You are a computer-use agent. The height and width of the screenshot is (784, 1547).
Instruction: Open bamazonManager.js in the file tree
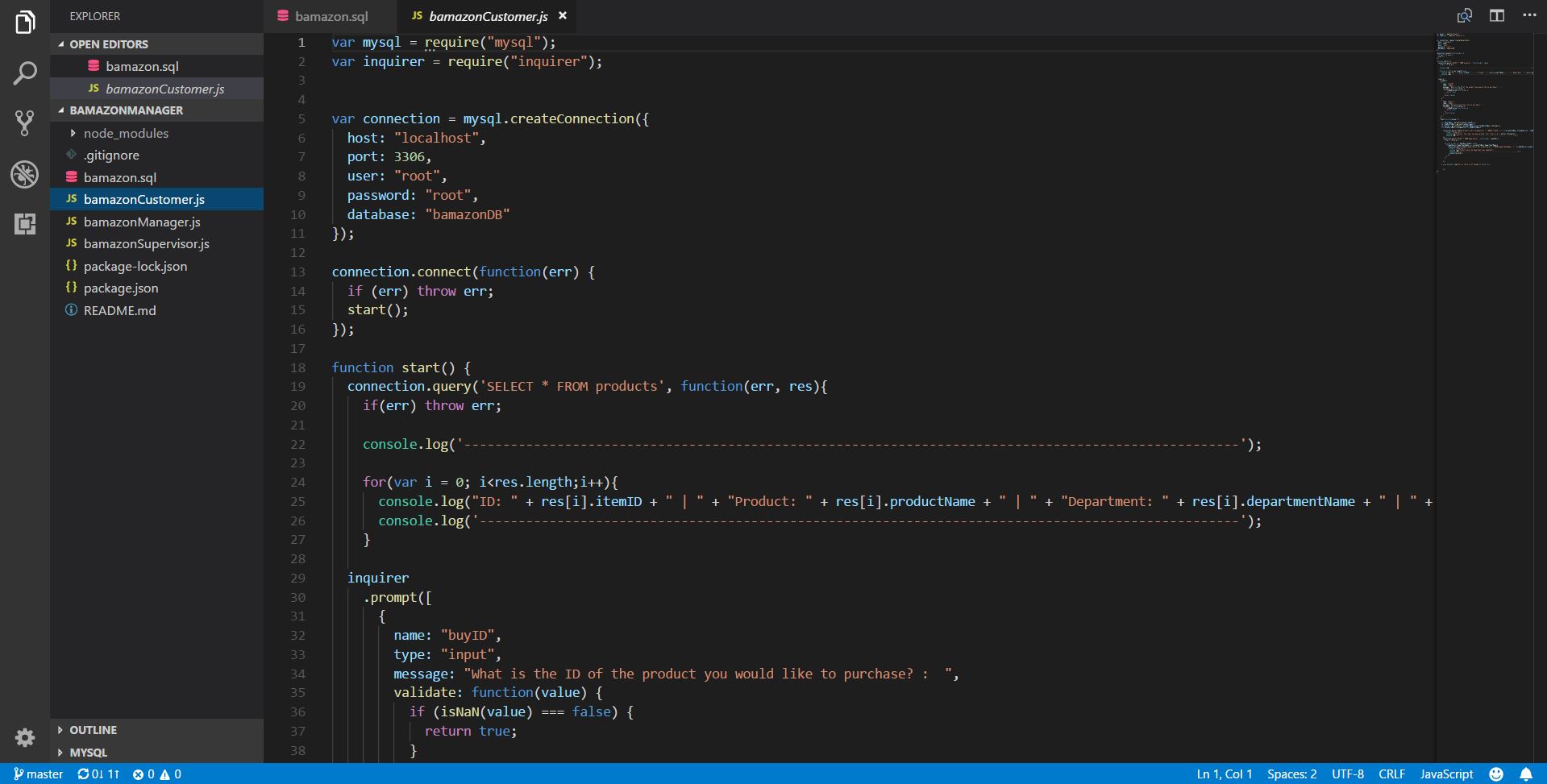tap(142, 222)
